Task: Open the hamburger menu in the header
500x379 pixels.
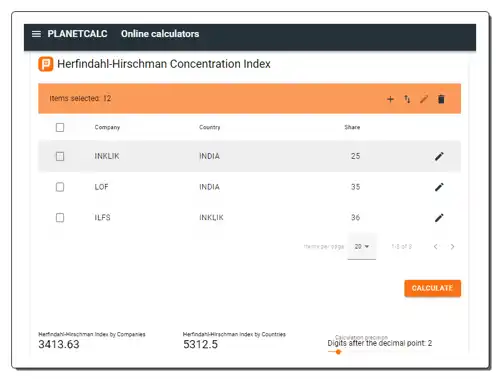Action: tap(36, 34)
